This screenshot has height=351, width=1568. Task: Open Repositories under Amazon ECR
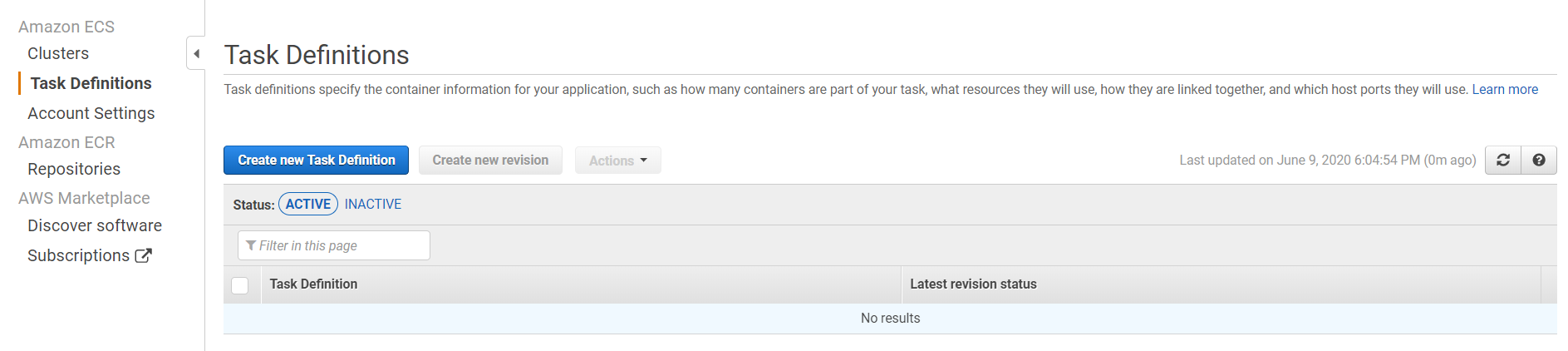tap(74, 169)
